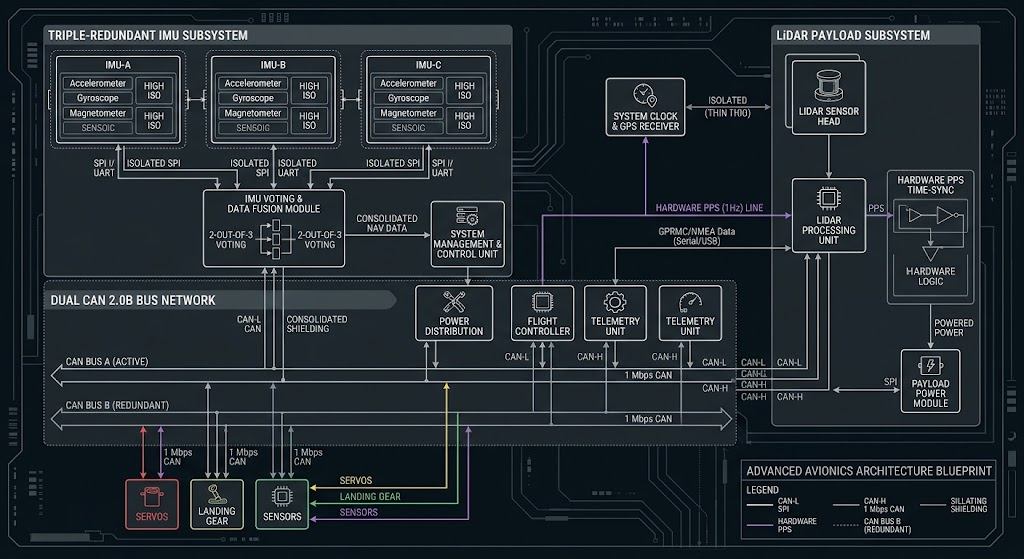Click the "POWERED POWER" label
This screenshot has width=1024, height=559.
953,328
